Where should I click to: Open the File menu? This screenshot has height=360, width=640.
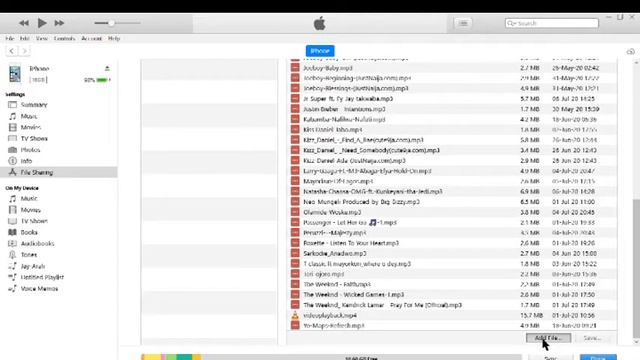tap(10, 38)
